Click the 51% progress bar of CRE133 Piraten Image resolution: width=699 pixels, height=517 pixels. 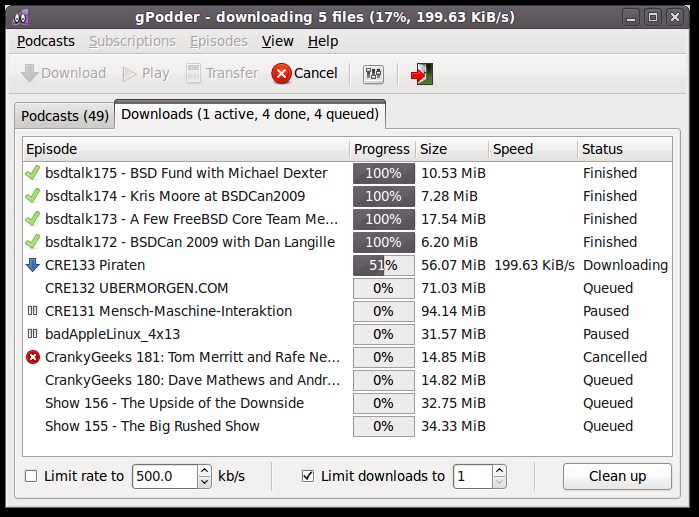click(x=383, y=265)
